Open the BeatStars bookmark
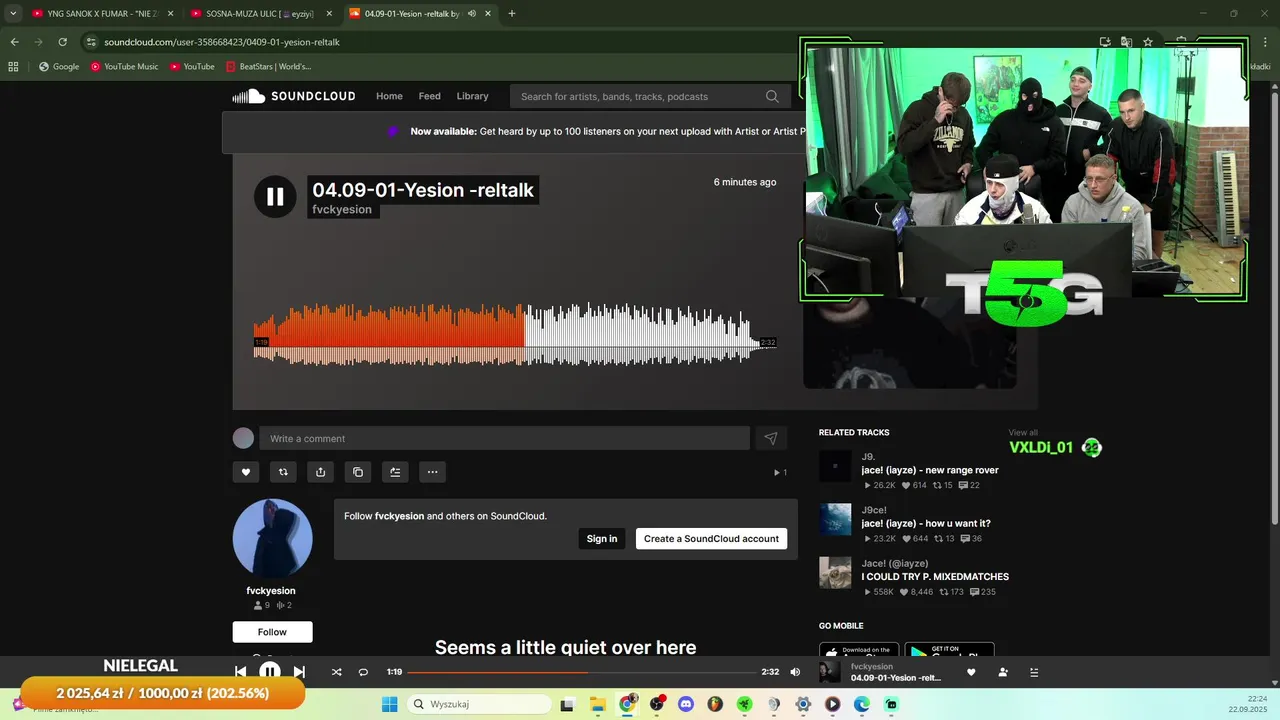This screenshot has height=720, width=1280. coord(268,67)
